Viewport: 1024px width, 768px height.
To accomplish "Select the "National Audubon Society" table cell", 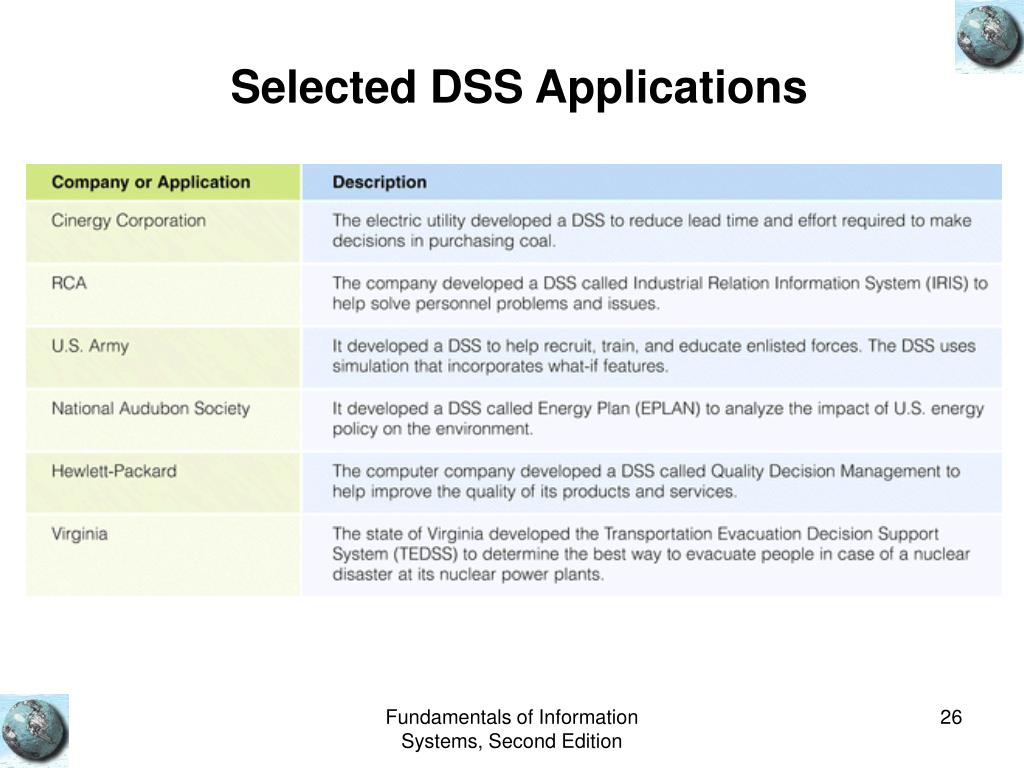I will (163, 420).
